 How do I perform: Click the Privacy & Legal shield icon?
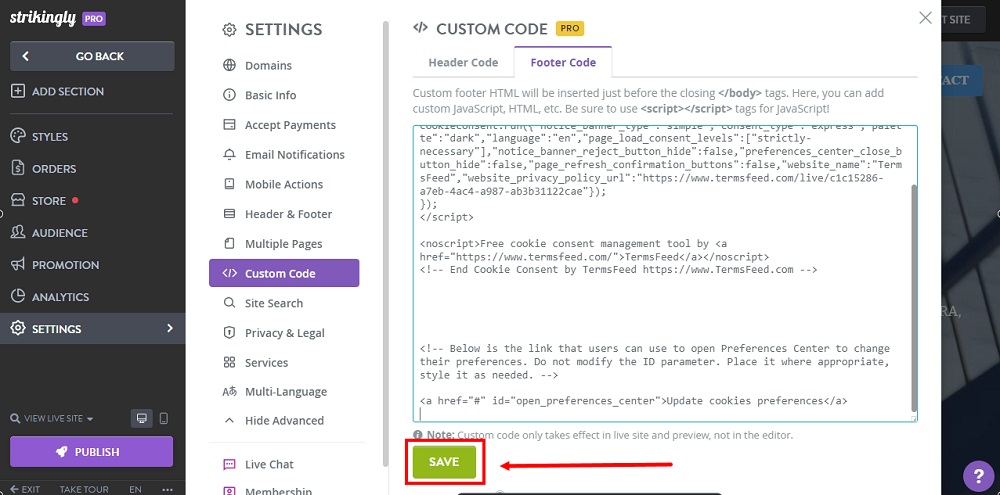pos(229,332)
